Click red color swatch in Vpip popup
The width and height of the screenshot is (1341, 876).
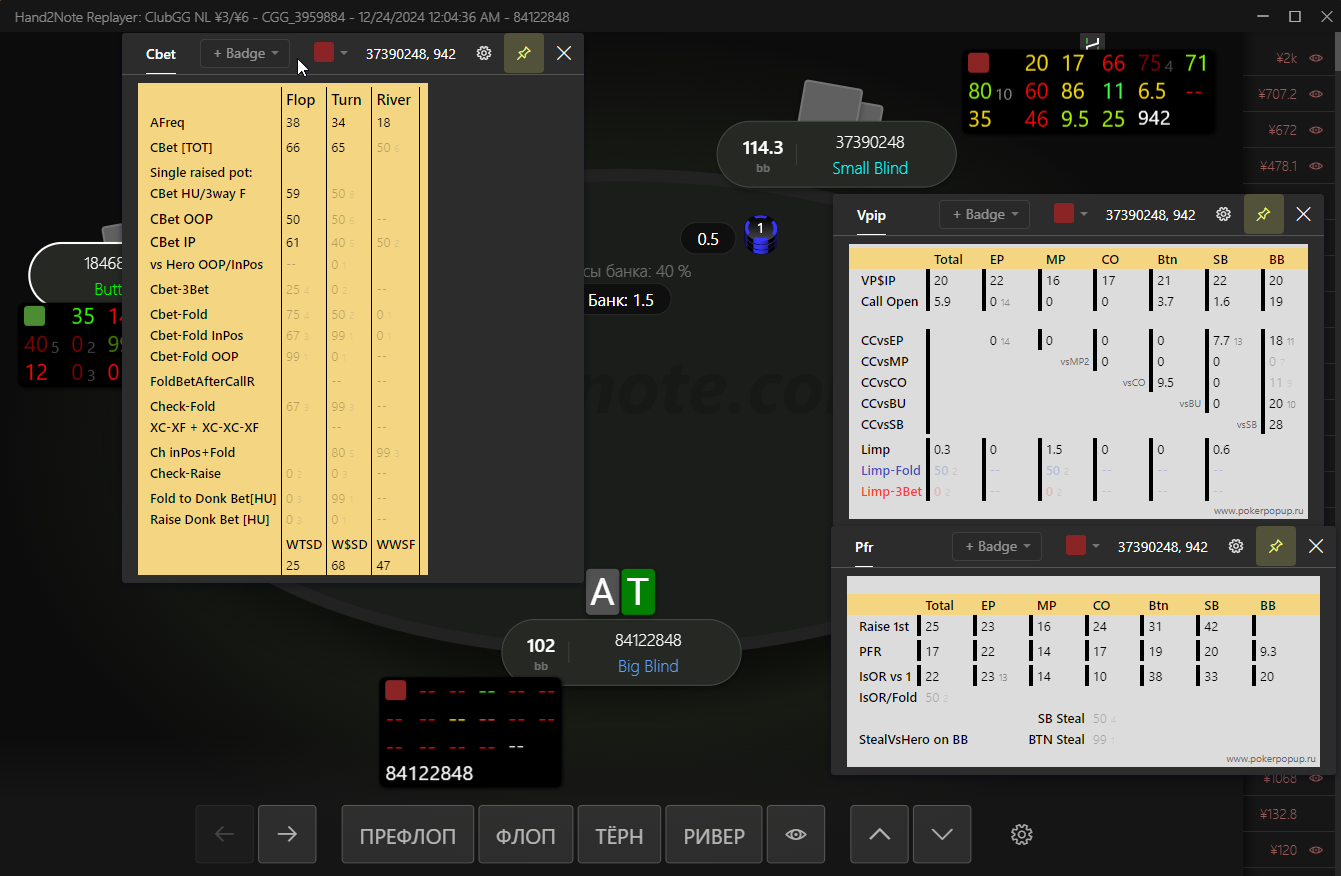pyautogui.click(x=1064, y=214)
